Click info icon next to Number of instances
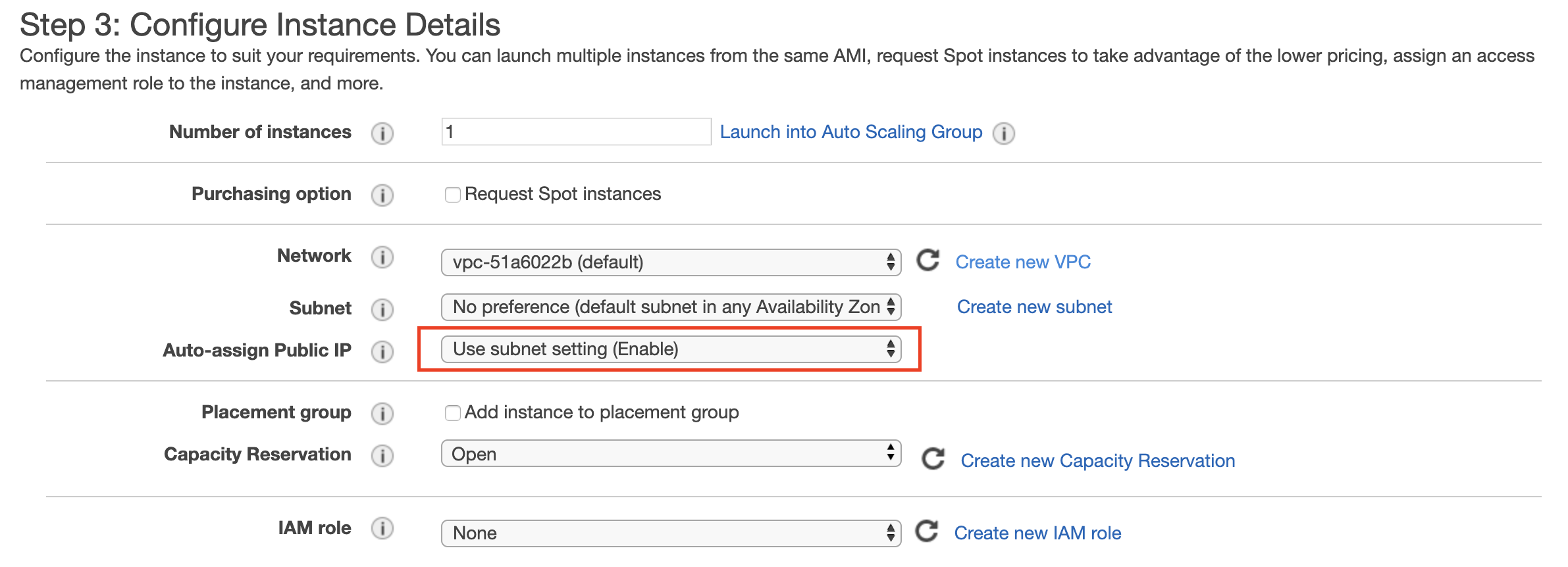 [382, 133]
